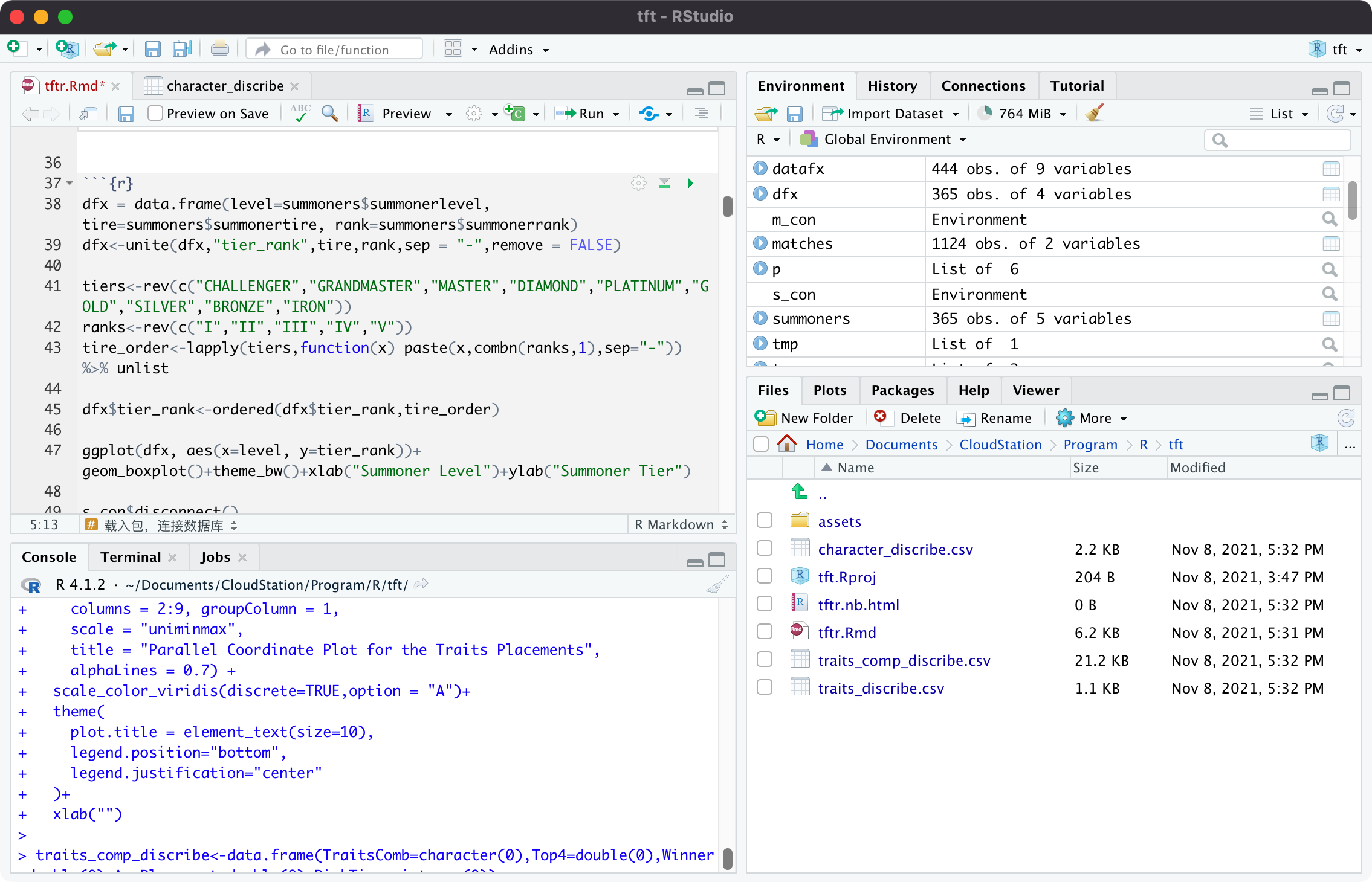Image resolution: width=1372 pixels, height=882 pixels.
Task: Tick the assets folder checkbox
Action: pos(765,520)
